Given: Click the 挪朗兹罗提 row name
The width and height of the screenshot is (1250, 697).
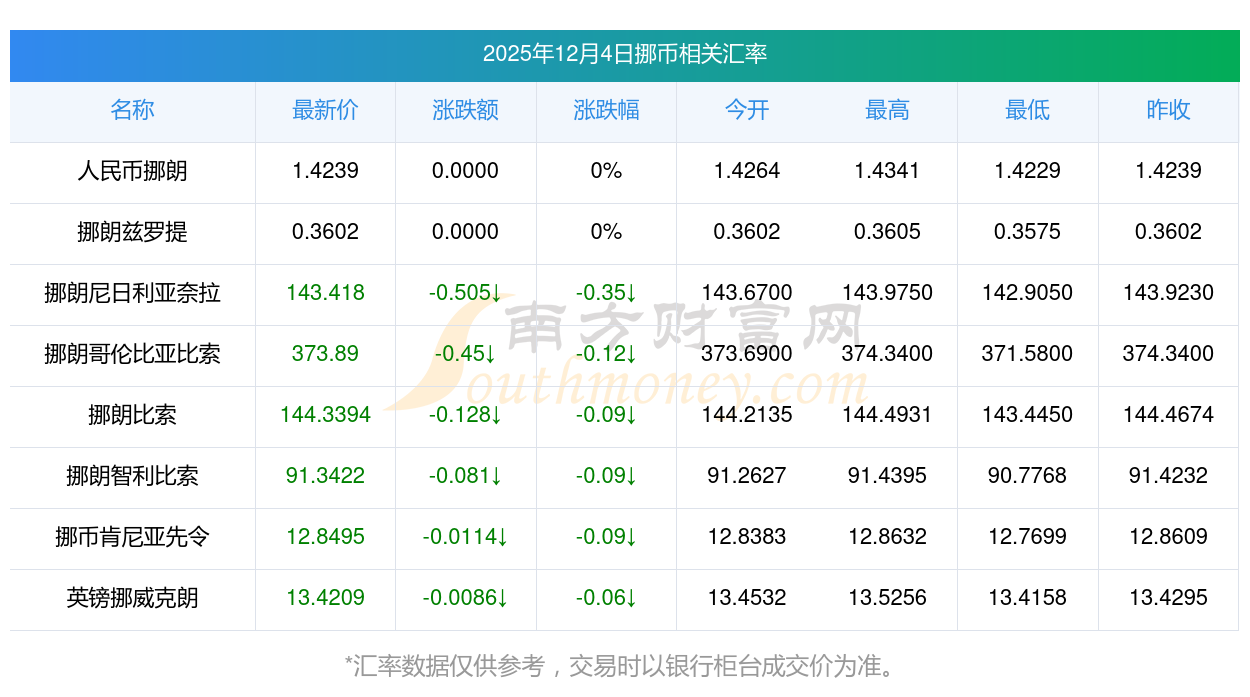Looking at the screenshot, I should click(132, 232).
